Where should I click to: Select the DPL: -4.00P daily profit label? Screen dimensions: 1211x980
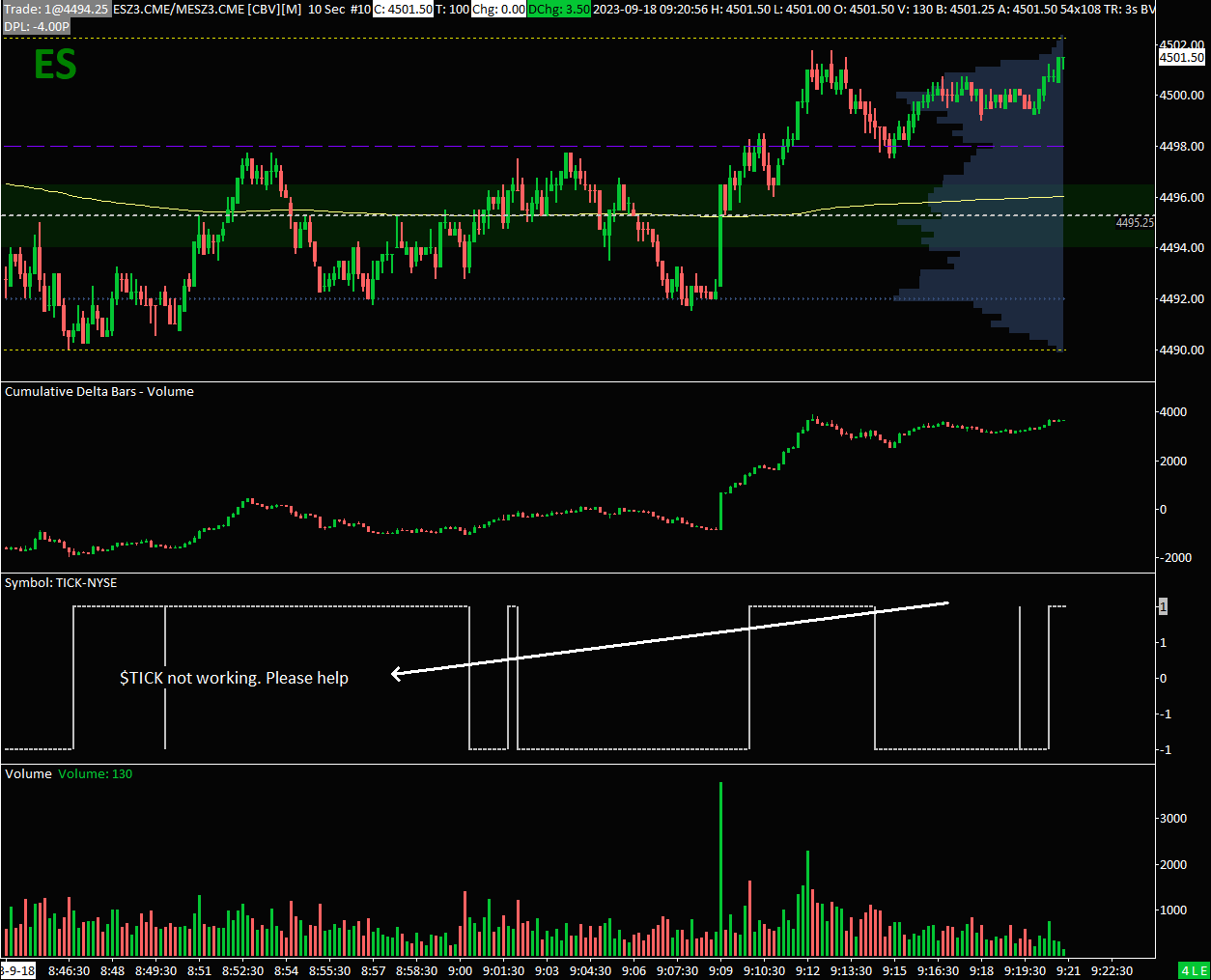click(37, 26)
